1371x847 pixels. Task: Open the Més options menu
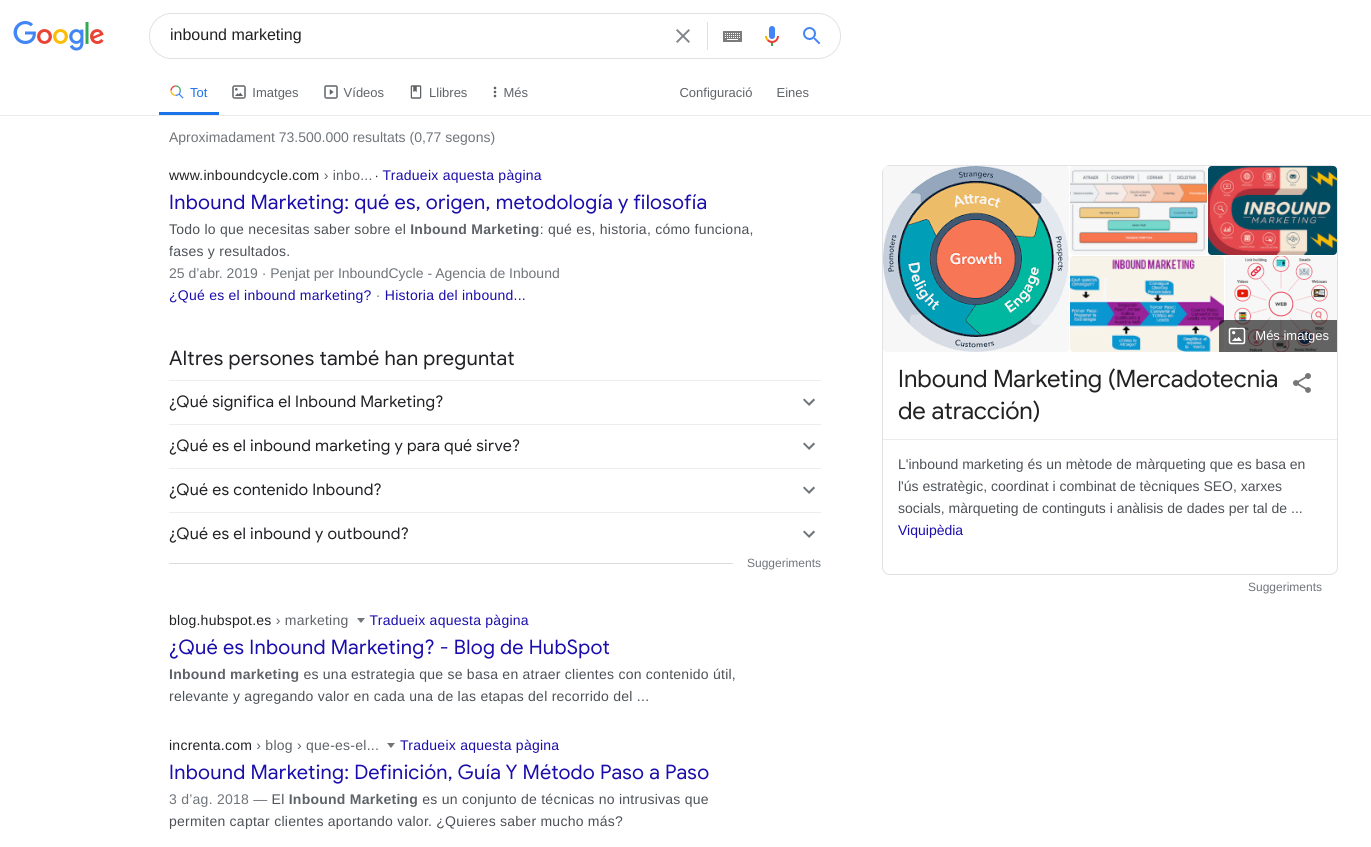[510, 92]
